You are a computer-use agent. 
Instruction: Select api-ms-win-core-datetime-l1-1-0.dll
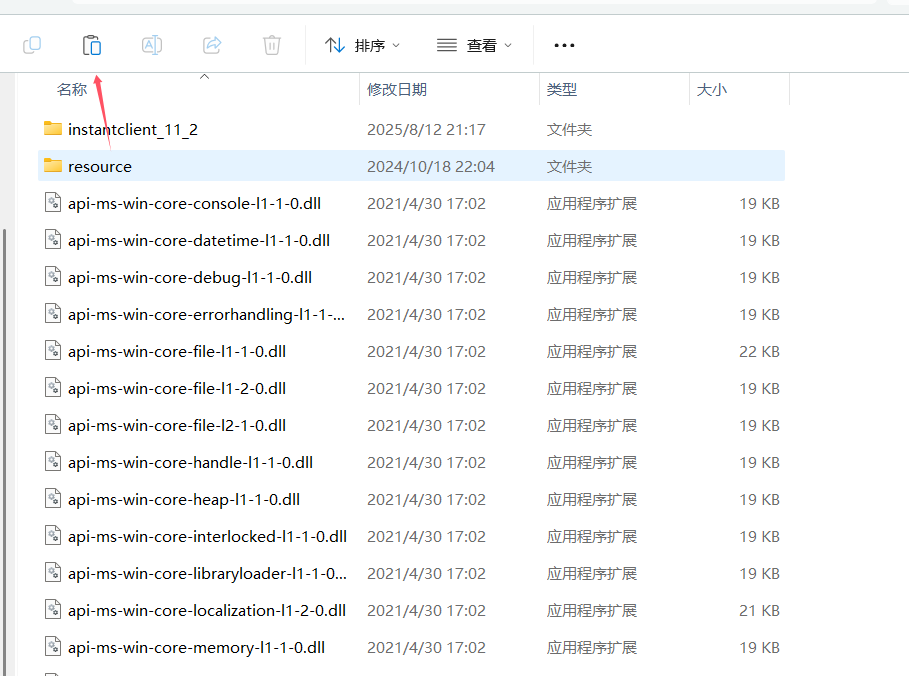[x=192, y=240]
